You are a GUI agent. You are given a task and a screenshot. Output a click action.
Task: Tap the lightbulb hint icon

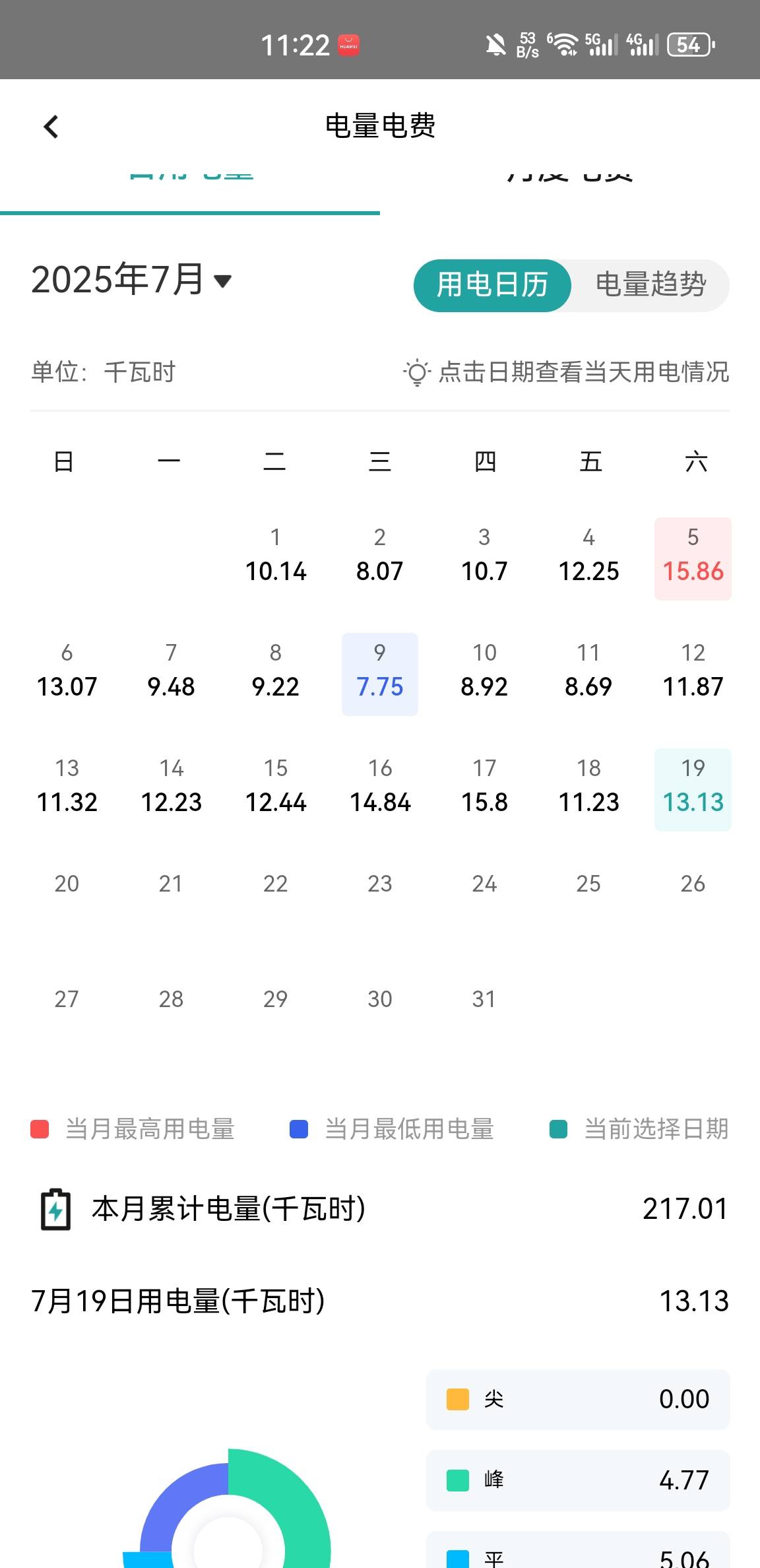pos(416,373)
